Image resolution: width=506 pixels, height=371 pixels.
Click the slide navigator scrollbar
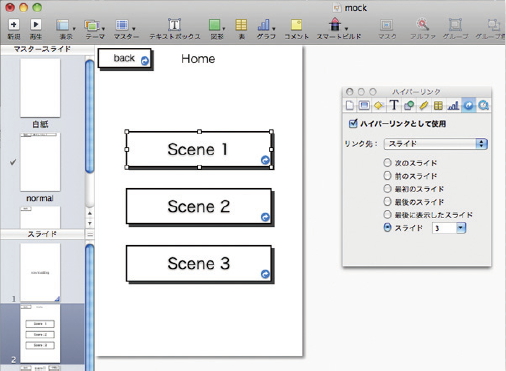(90, 307)
